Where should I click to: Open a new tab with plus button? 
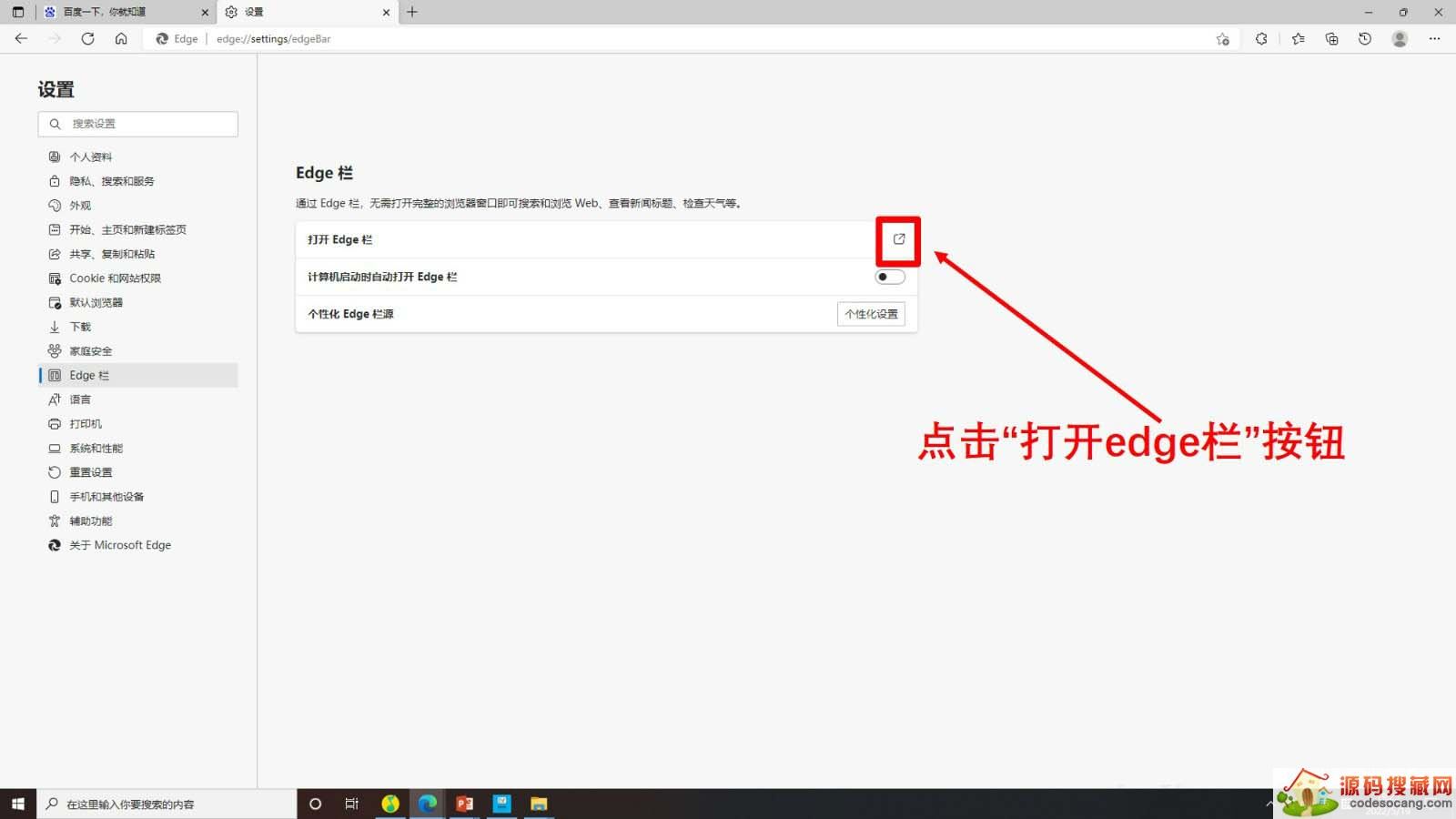(x=412, y=12)
